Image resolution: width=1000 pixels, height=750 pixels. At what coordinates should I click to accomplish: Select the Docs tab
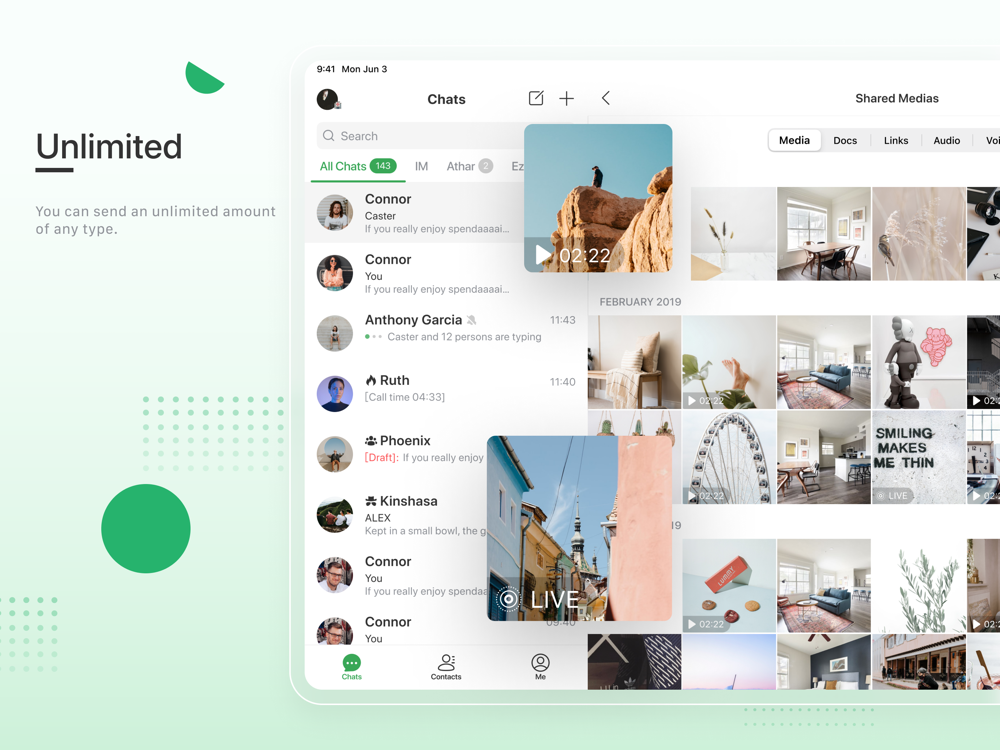pyautogui.click(x=845, y=140)
